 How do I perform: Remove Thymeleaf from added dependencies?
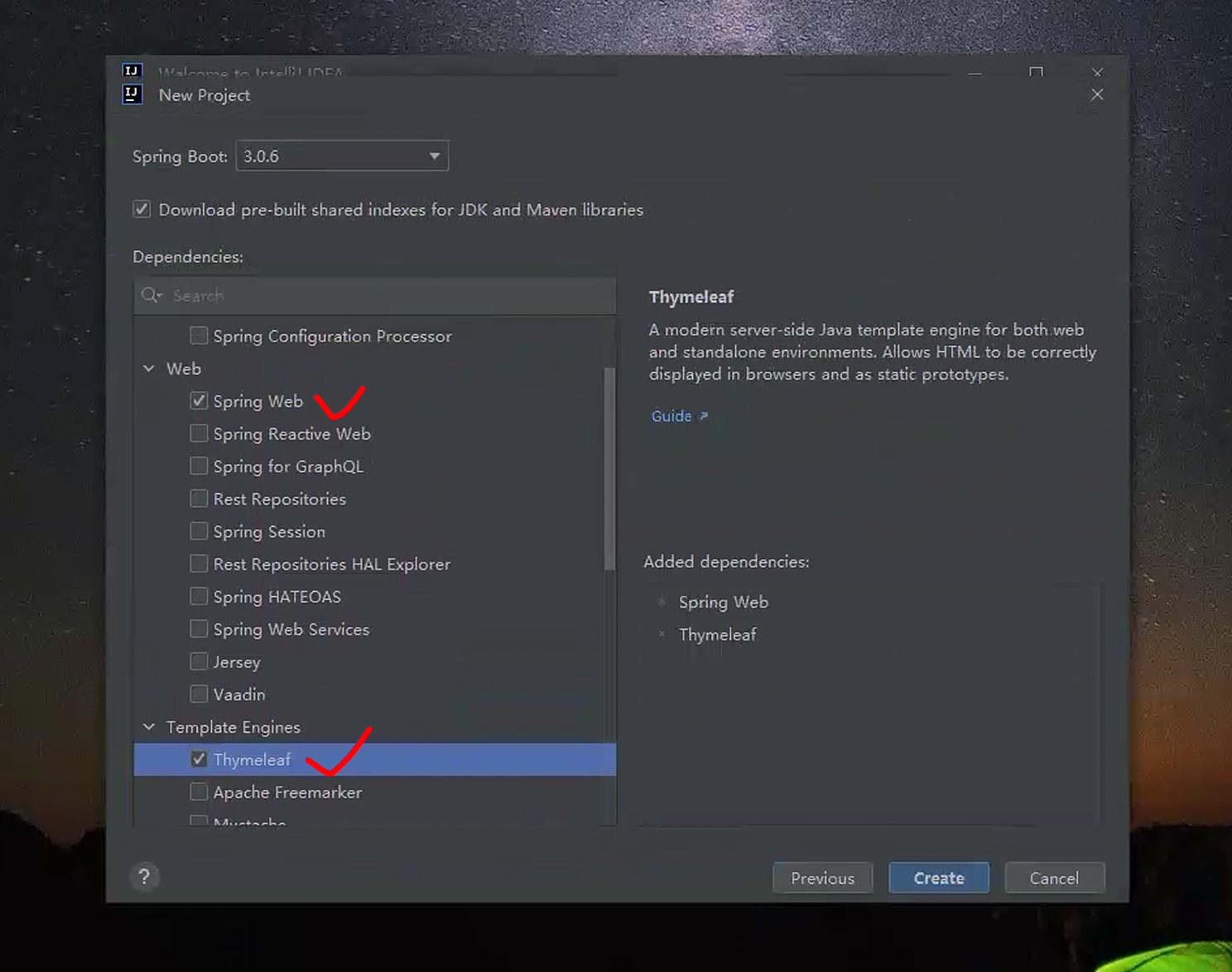coord(662,634)
